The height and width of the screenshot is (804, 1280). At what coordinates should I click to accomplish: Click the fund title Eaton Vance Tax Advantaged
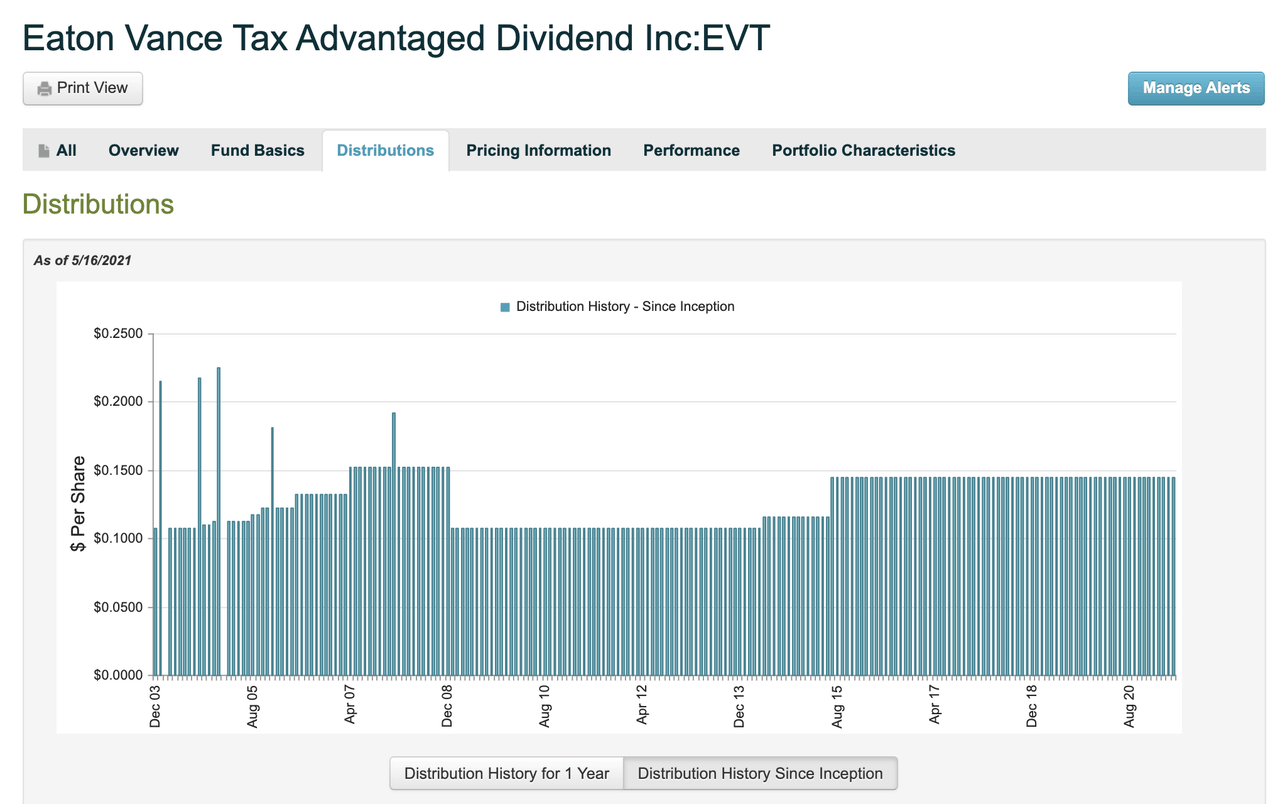point(396,38)
